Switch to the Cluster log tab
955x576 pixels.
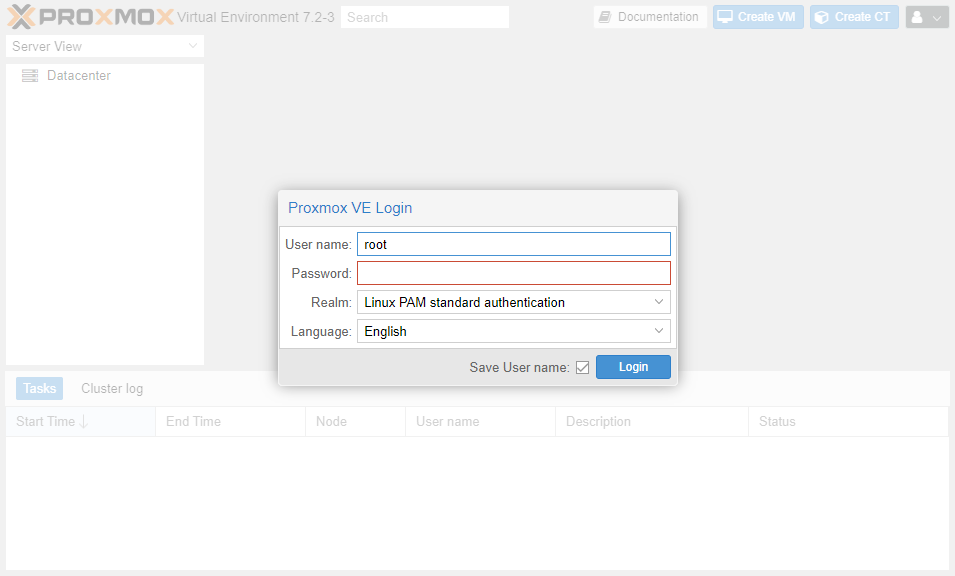111,388
